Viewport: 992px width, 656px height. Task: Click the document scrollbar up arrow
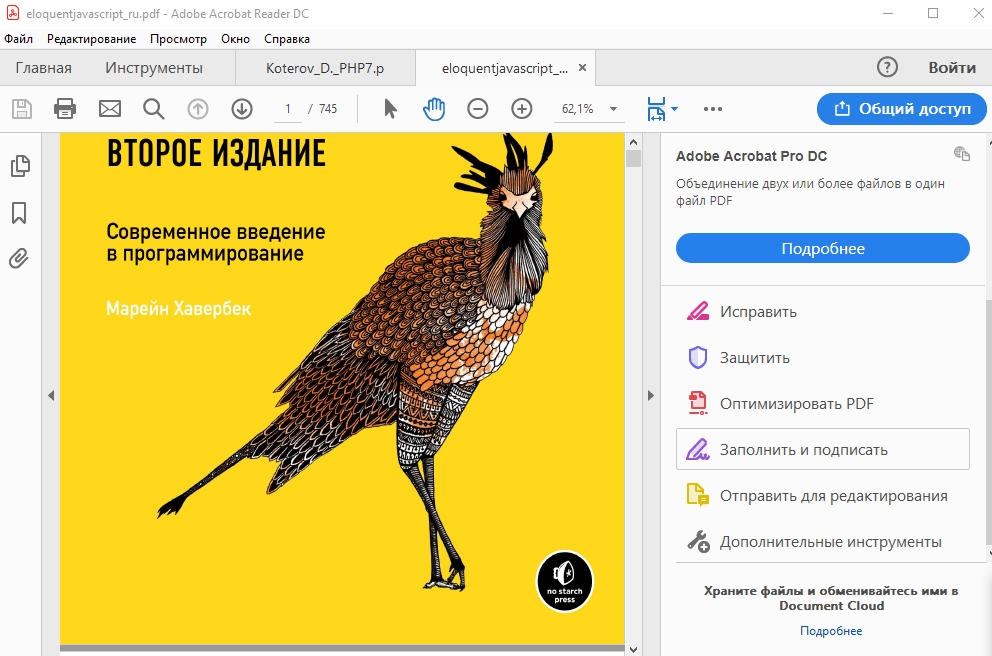coord(633,141)
